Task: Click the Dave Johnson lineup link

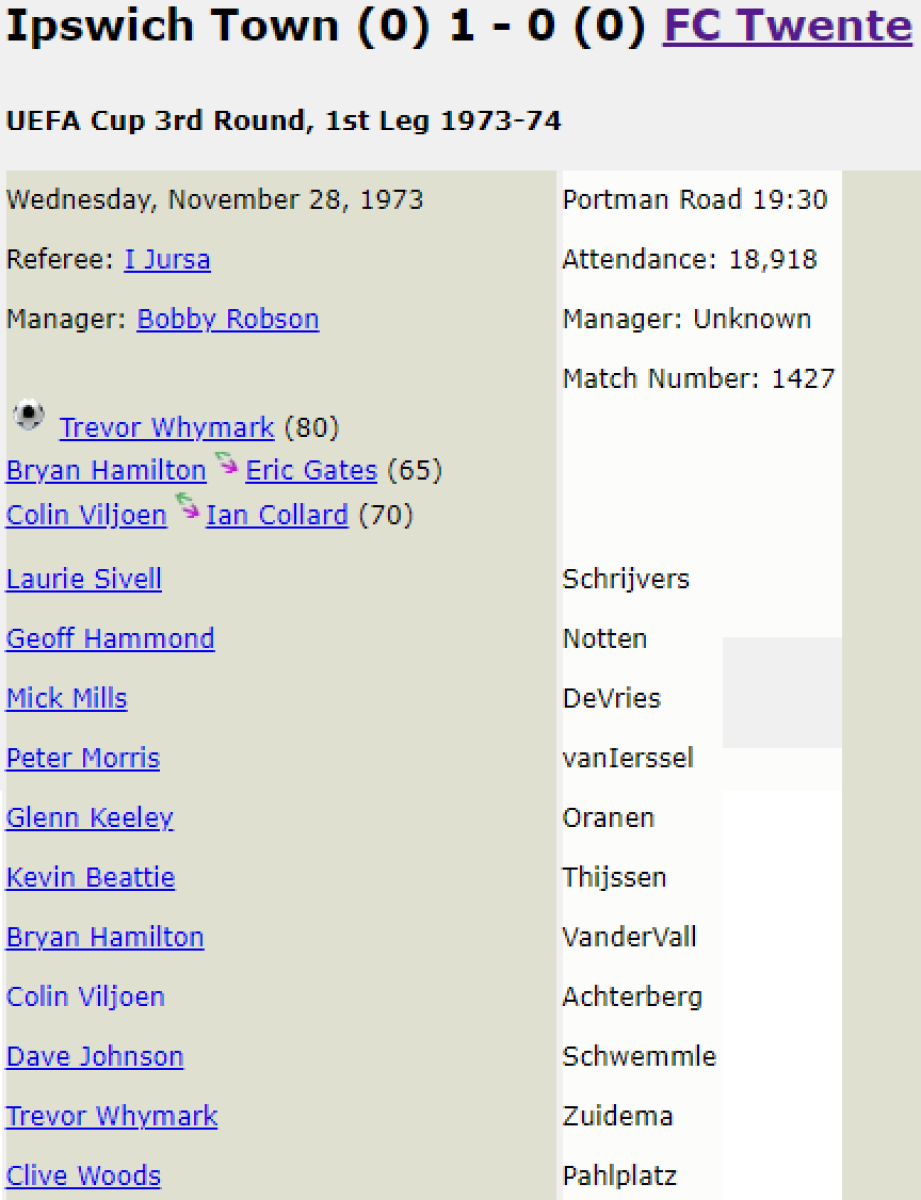Action: tap(95, 1056)
